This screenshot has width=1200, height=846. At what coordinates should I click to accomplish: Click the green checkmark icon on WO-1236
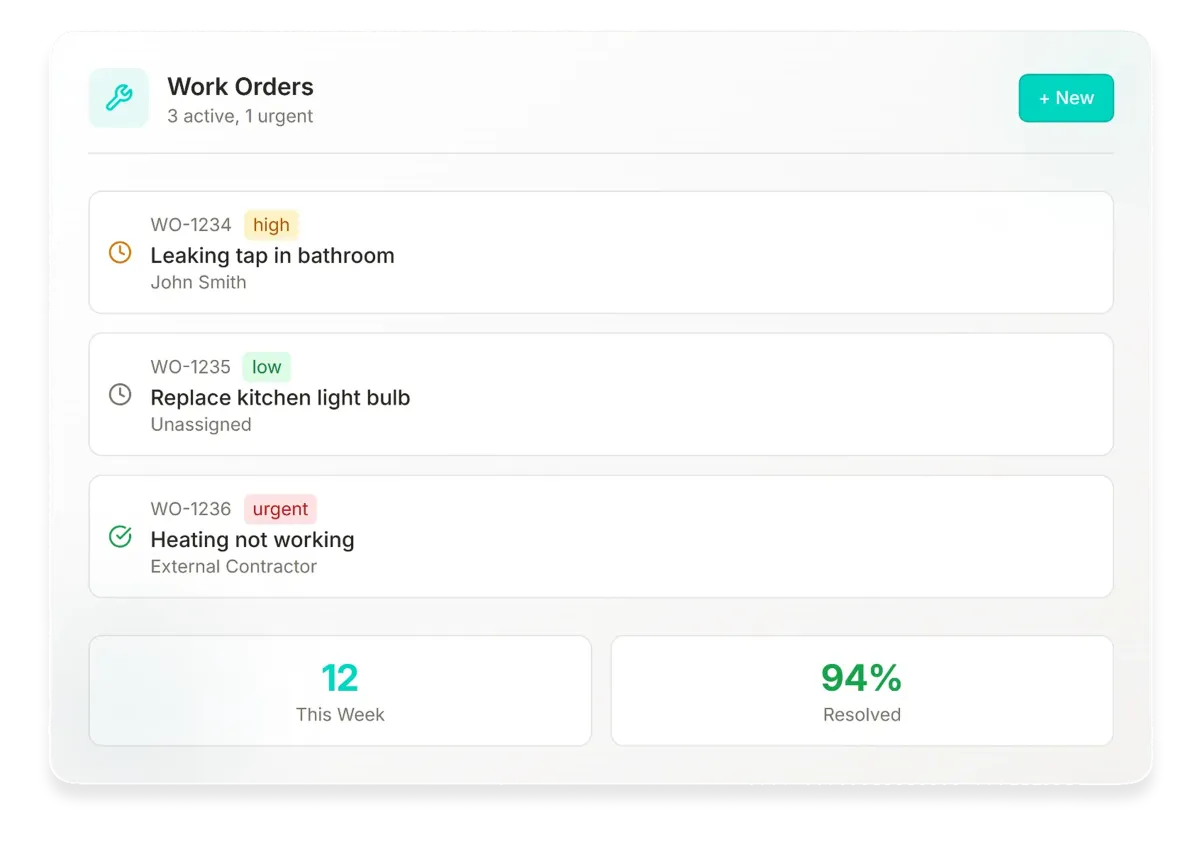(x=120, y=537)
